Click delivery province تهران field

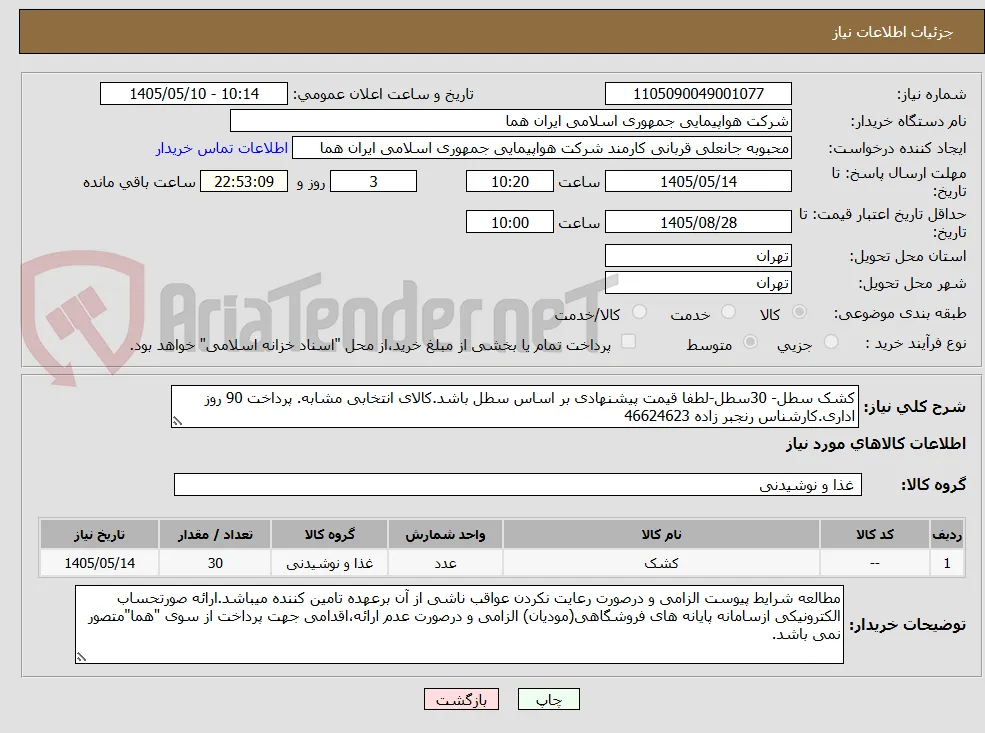coord(698,256)
